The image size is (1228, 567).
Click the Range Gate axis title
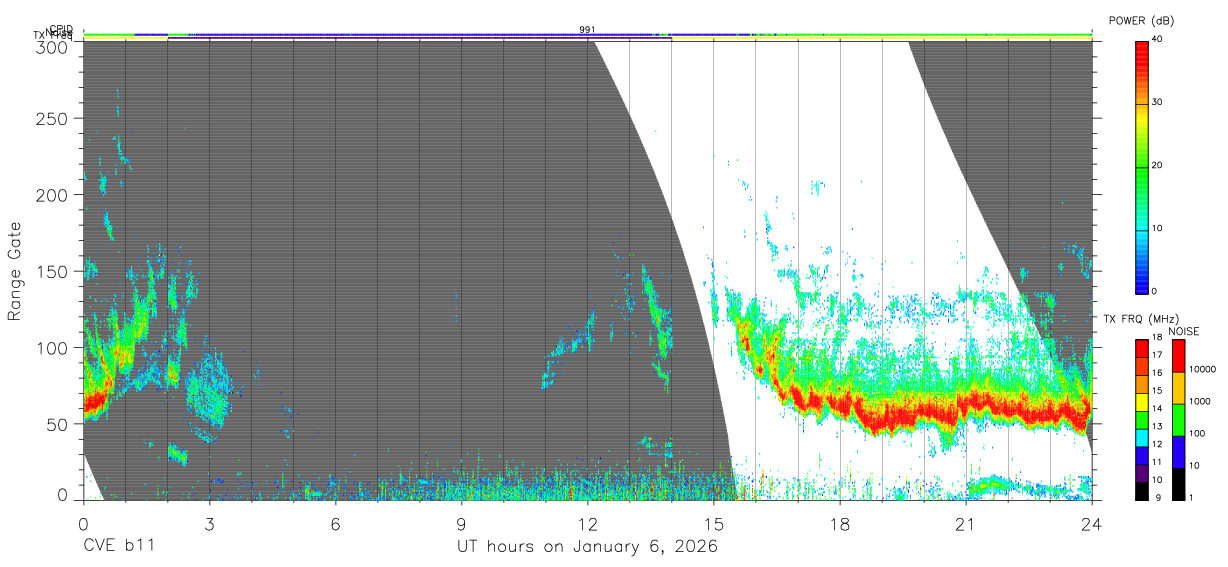pos(15,272)
